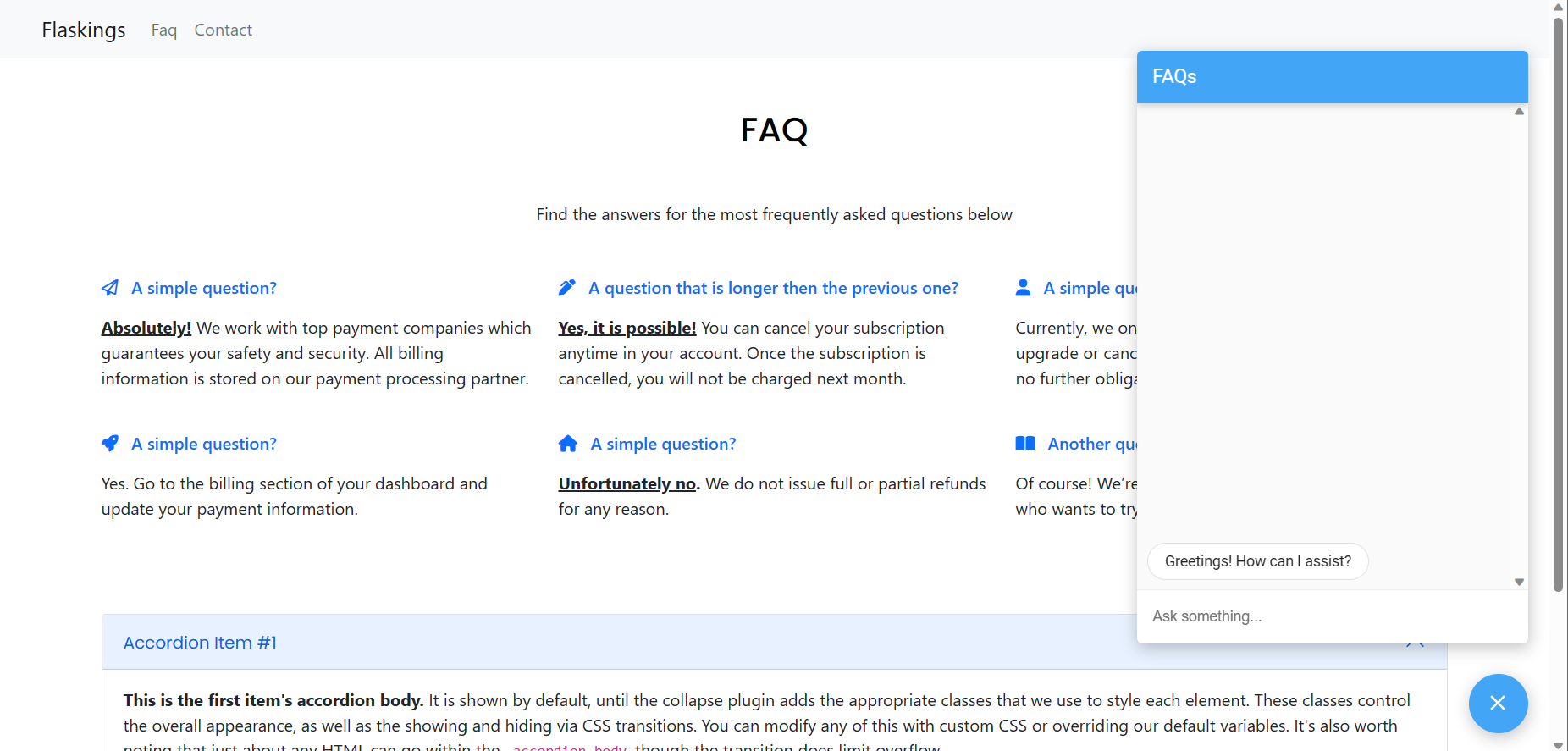The width and height of the screenshot is (1568, 751).
Task: Click the FAQs chat panel header
Action: (1332, 77)
